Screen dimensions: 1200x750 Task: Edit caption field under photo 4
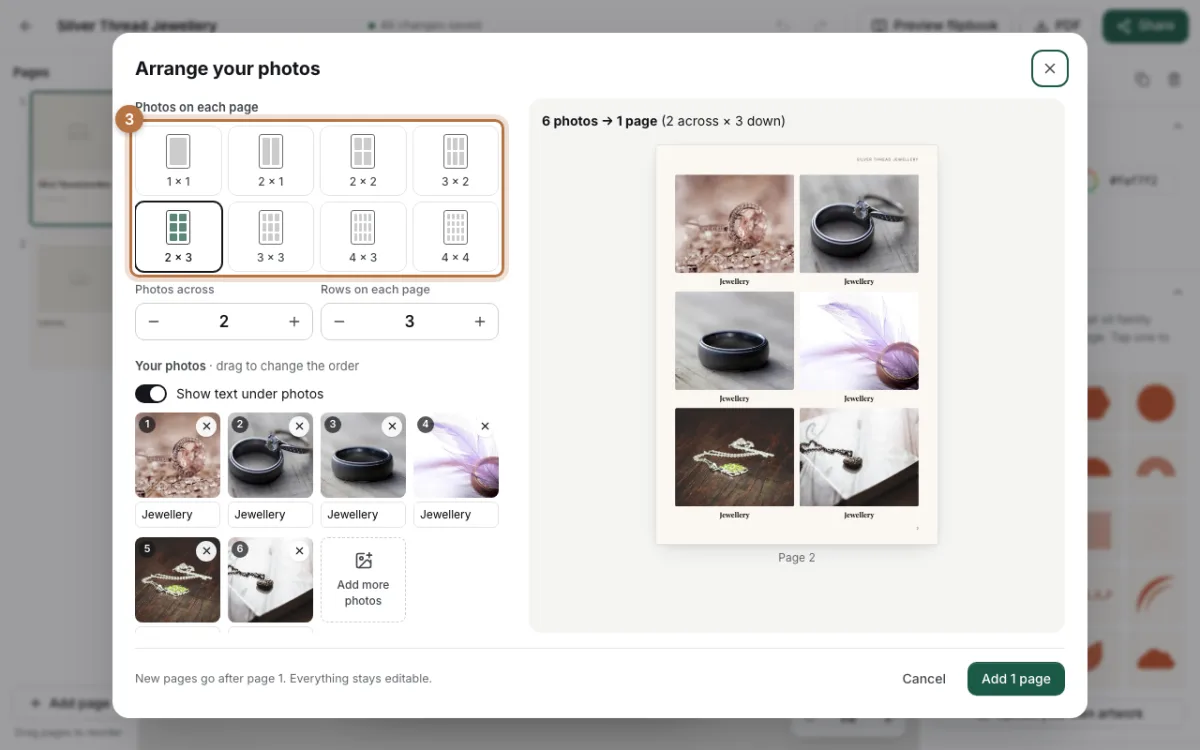456,514
